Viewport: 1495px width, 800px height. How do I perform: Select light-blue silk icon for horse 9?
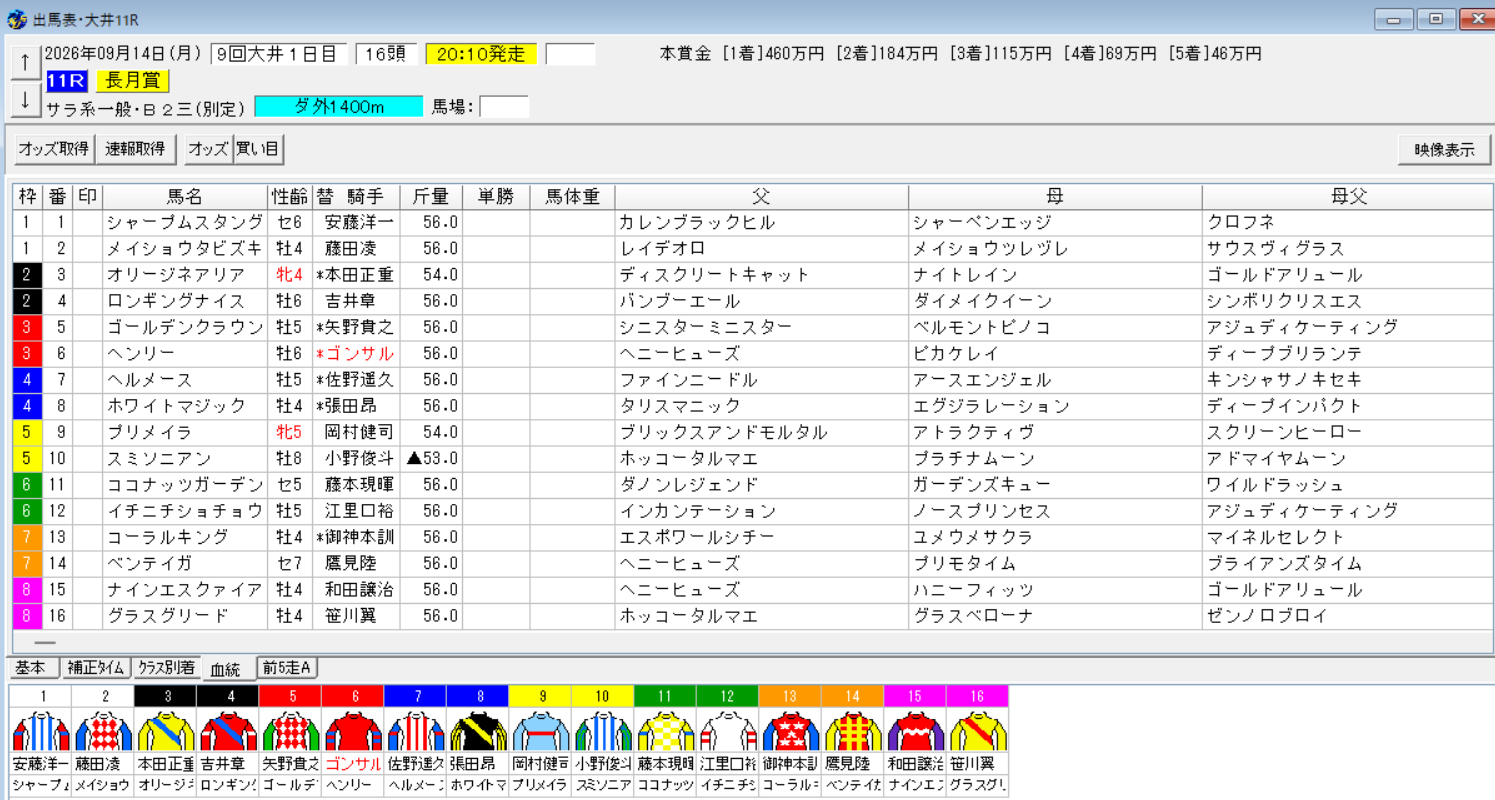click(540, 731)
